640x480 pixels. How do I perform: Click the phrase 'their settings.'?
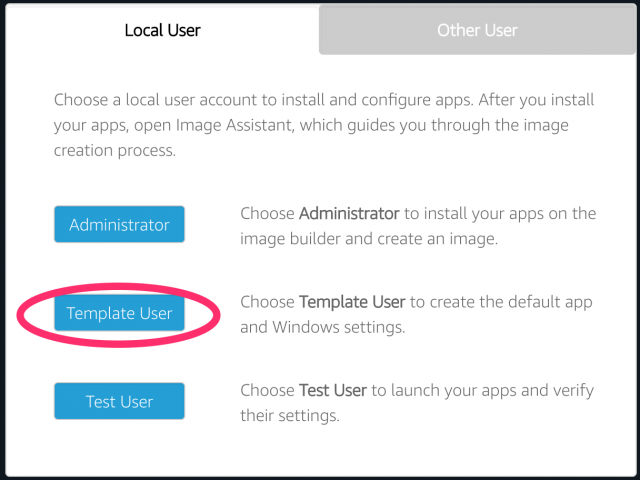click(x=290, y=416)
